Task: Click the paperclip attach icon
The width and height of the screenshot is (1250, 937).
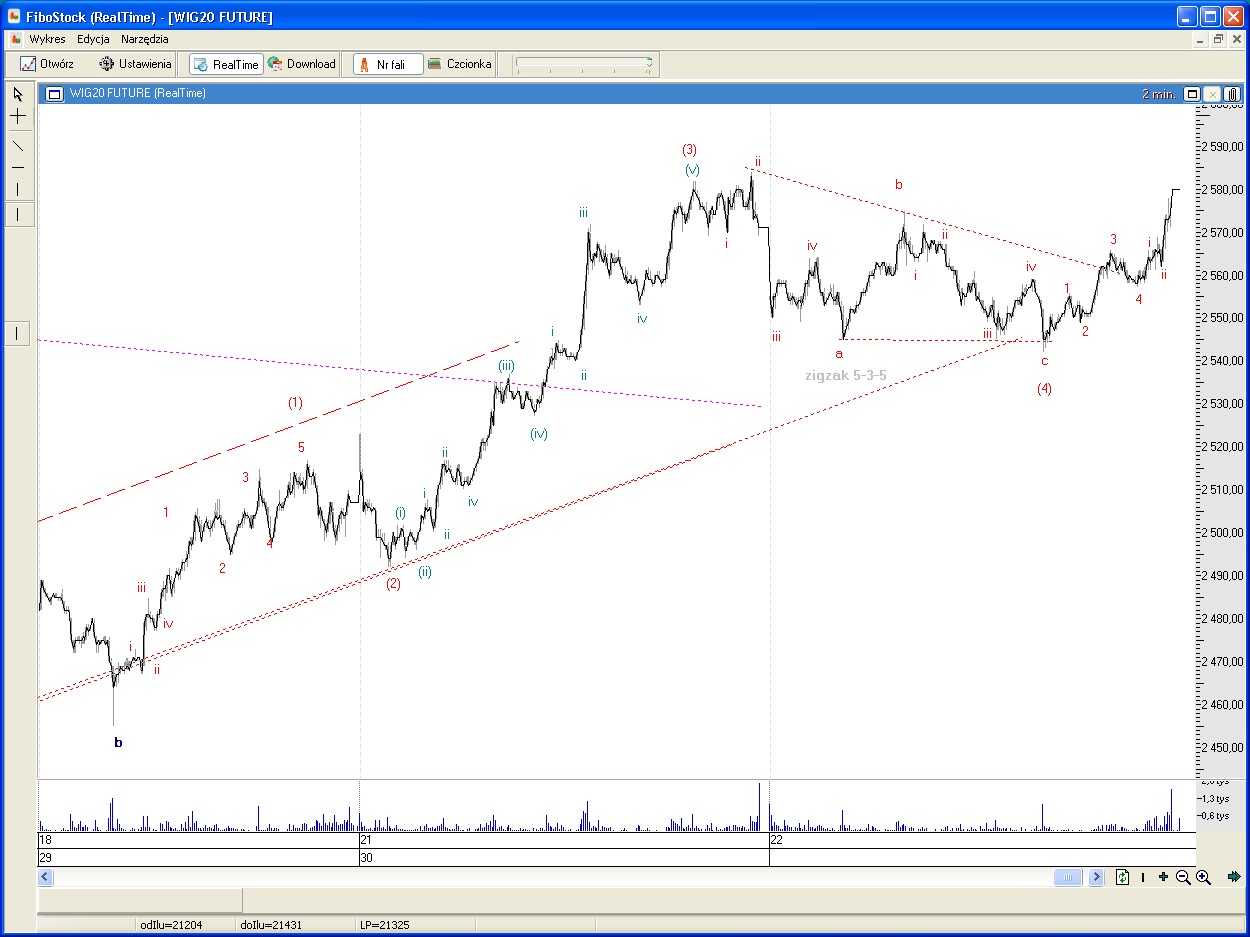Action: (1233, 94)
